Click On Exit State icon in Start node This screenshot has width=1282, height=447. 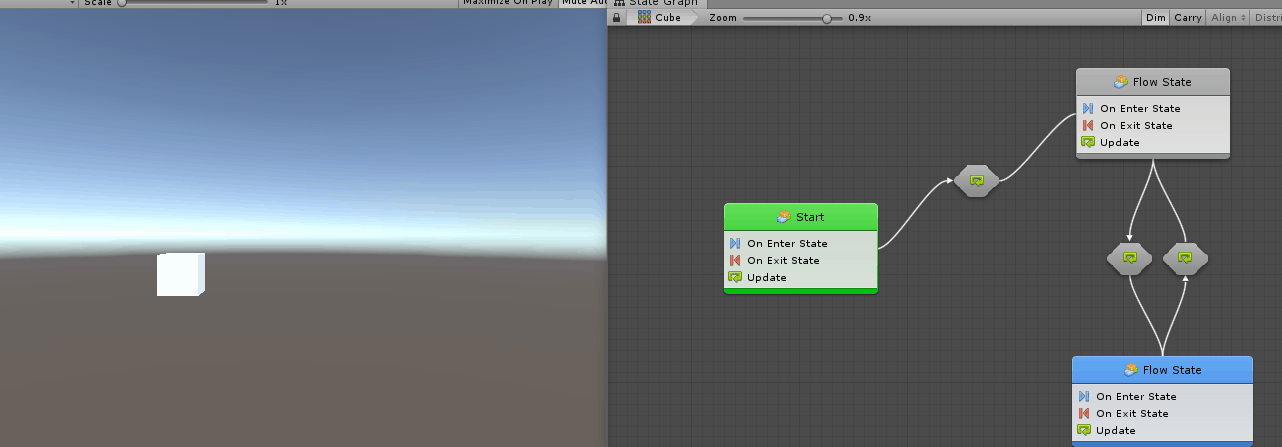[x=735, y=260]
